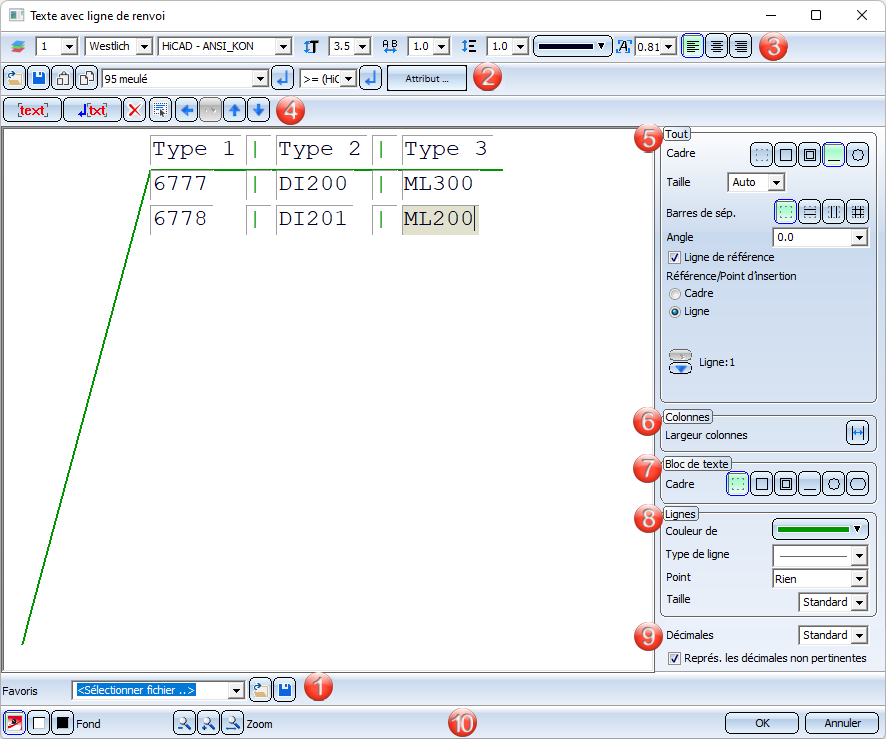Open the HiCAD - ANSI_KON font dropdown
The height and width of the screenshot is (739, 886).
pyautogui.click(x=283, y=46)
